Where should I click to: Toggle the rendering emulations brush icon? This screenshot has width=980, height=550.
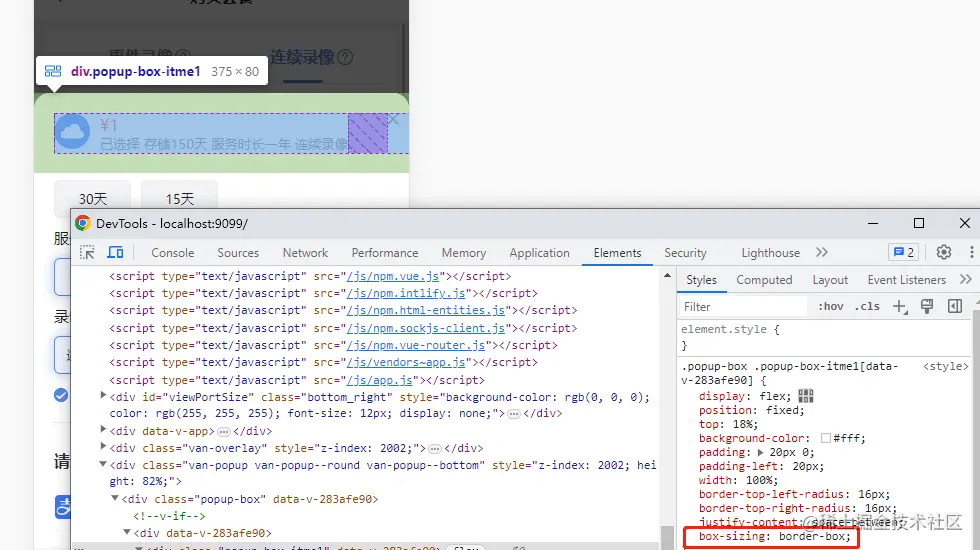tap(927, 306)
